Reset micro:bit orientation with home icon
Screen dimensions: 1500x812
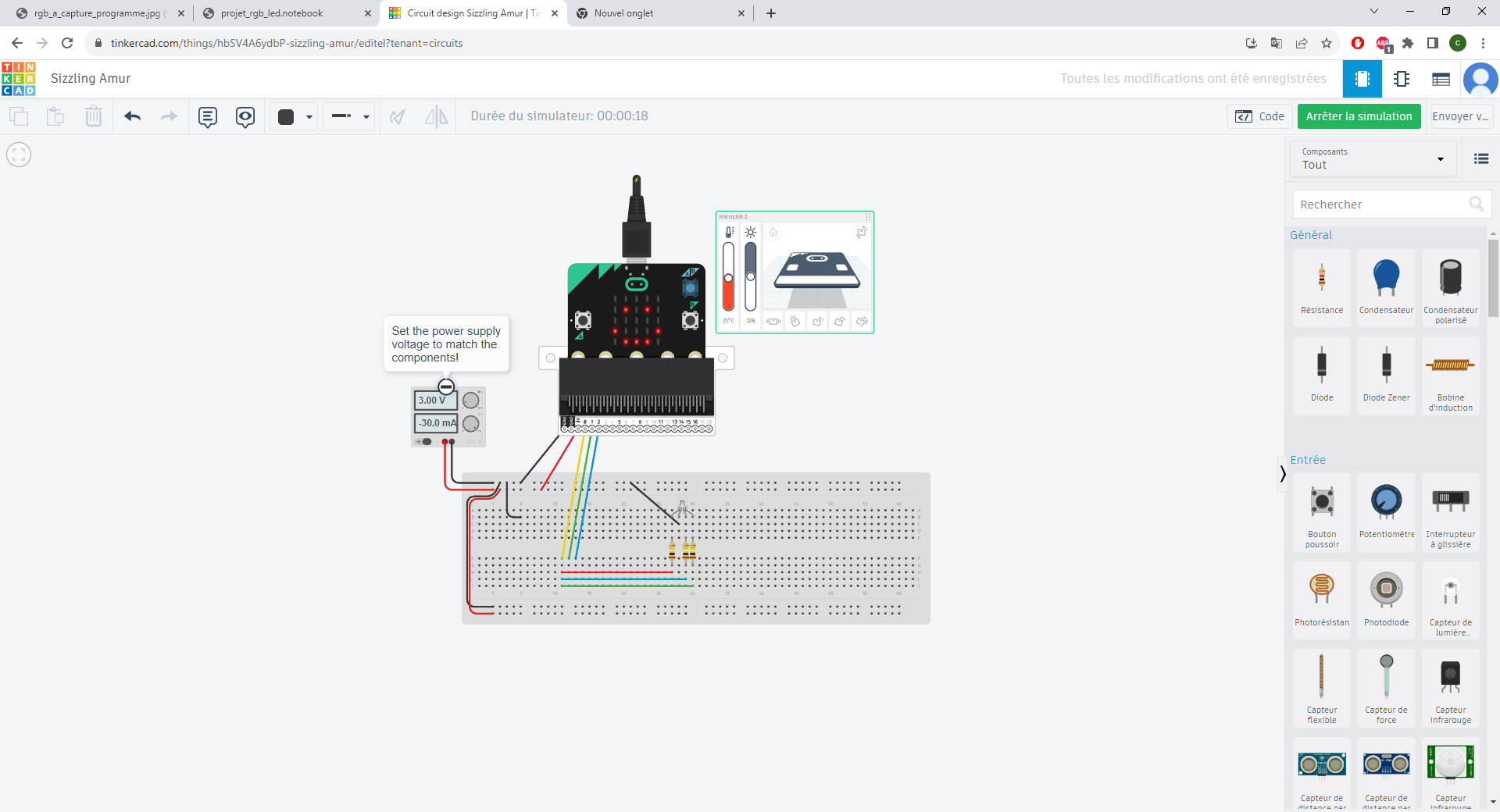(773, 232)
